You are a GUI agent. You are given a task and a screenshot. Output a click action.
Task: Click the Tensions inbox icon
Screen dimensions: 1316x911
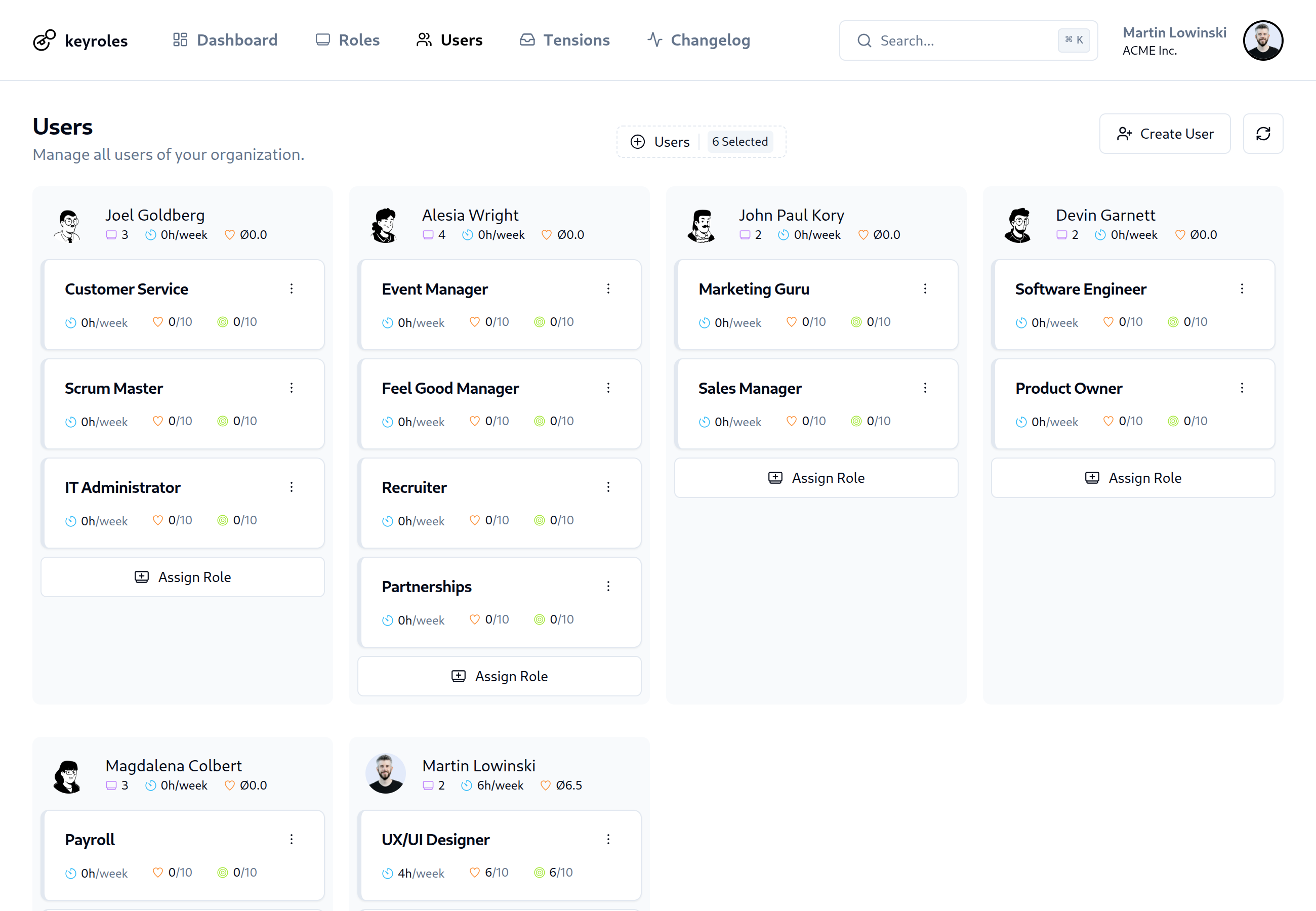(527, 40)
